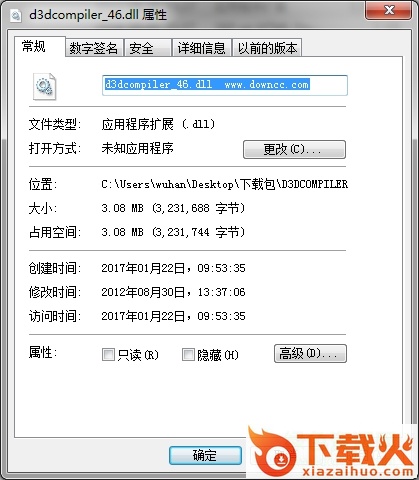Click the size value 3,231,688 字节

point(199,208)
